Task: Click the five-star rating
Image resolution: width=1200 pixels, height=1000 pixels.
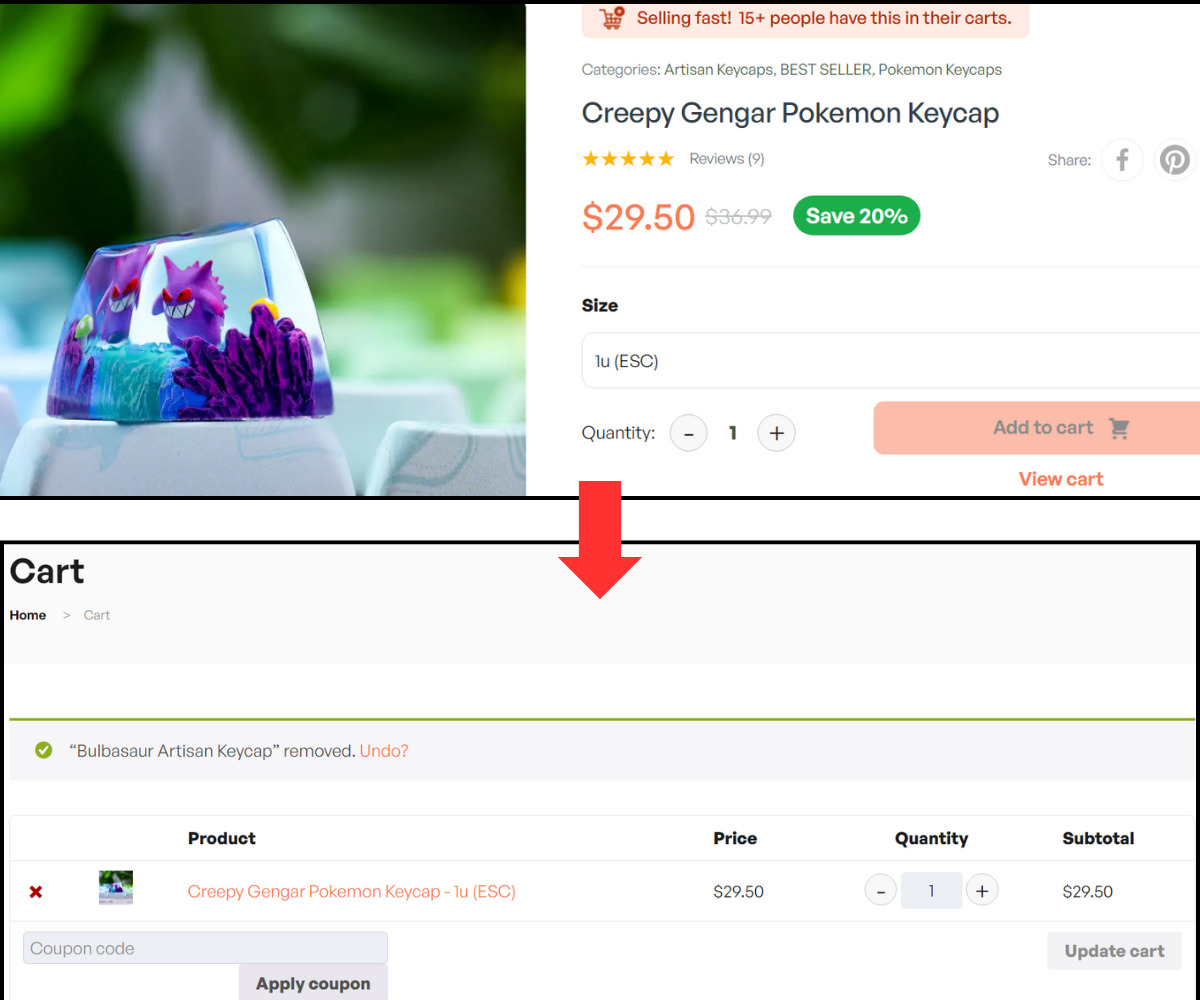Action: click(628, 159)
